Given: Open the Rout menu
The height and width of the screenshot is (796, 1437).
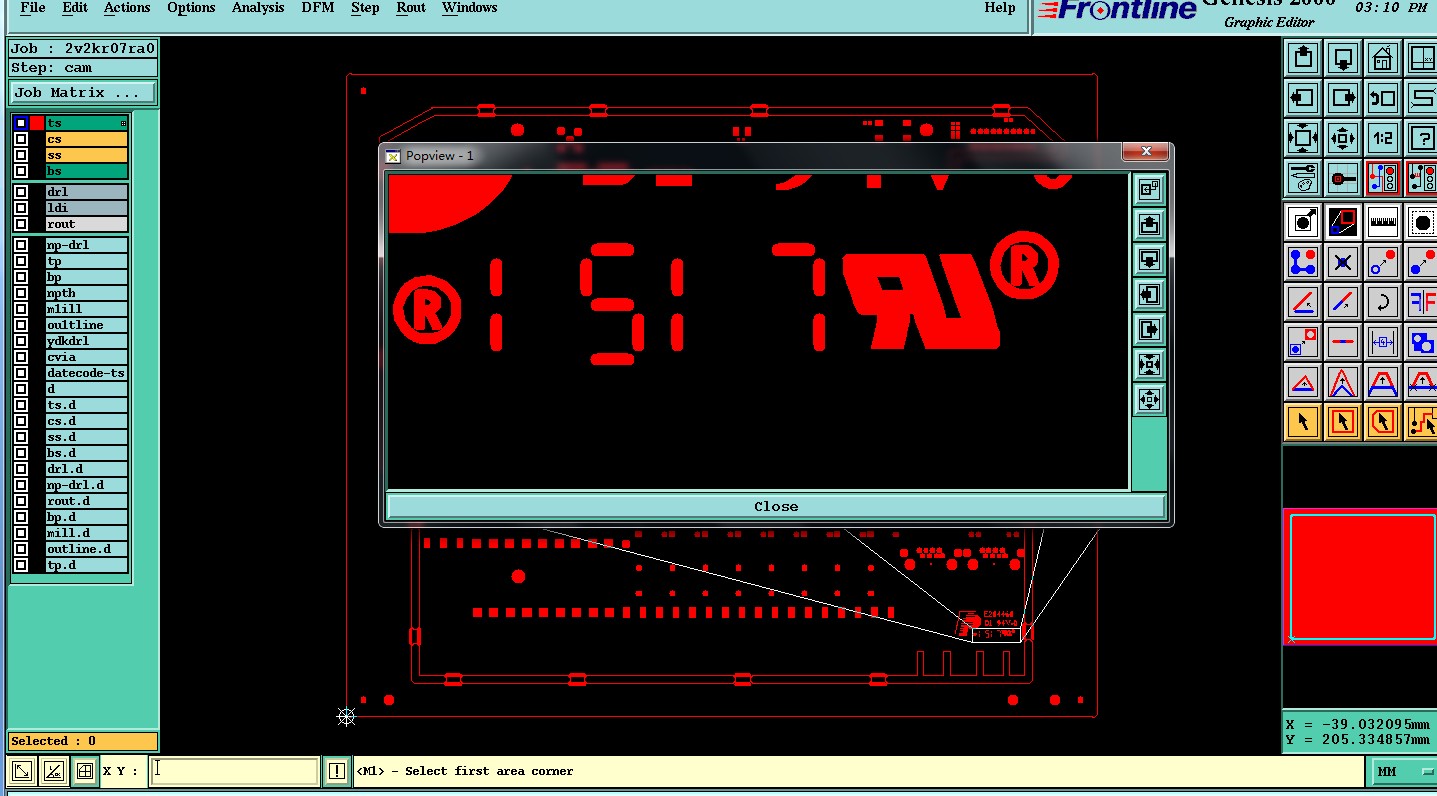Looking at the screenshot, I should coord(411,8).
